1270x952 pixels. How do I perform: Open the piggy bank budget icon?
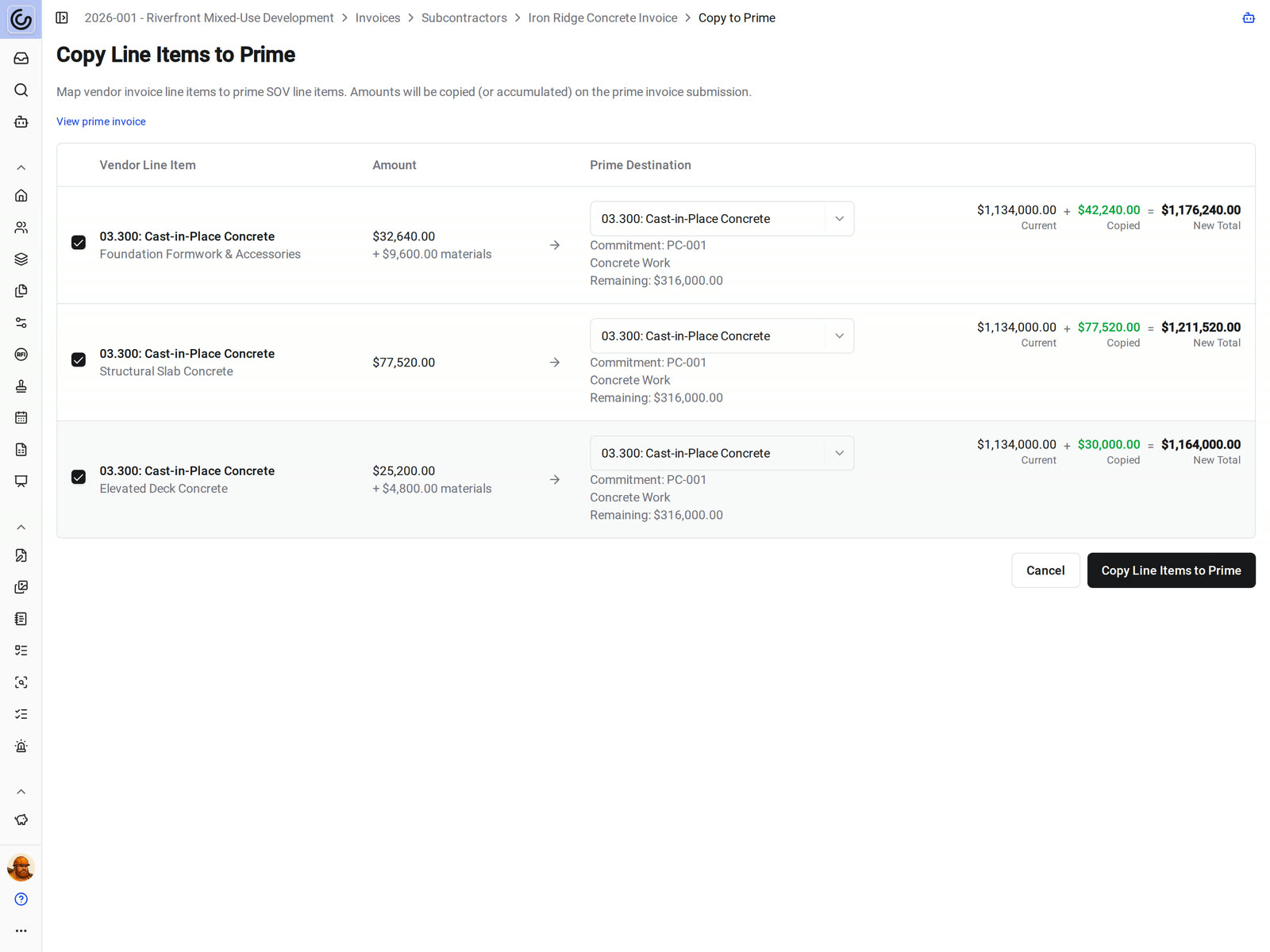21,820
